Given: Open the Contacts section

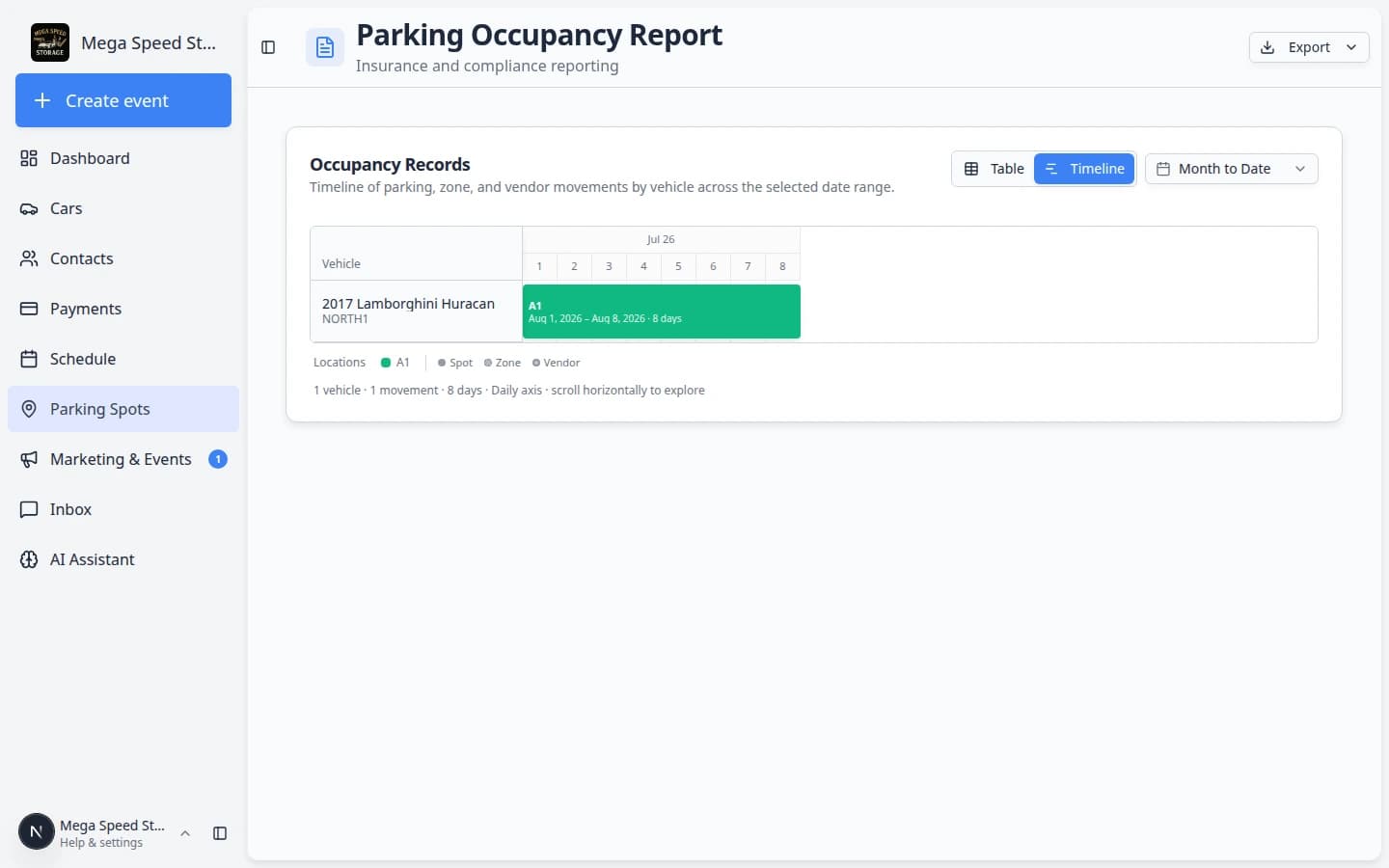Looking at the screenshot, I should (123, 258).
